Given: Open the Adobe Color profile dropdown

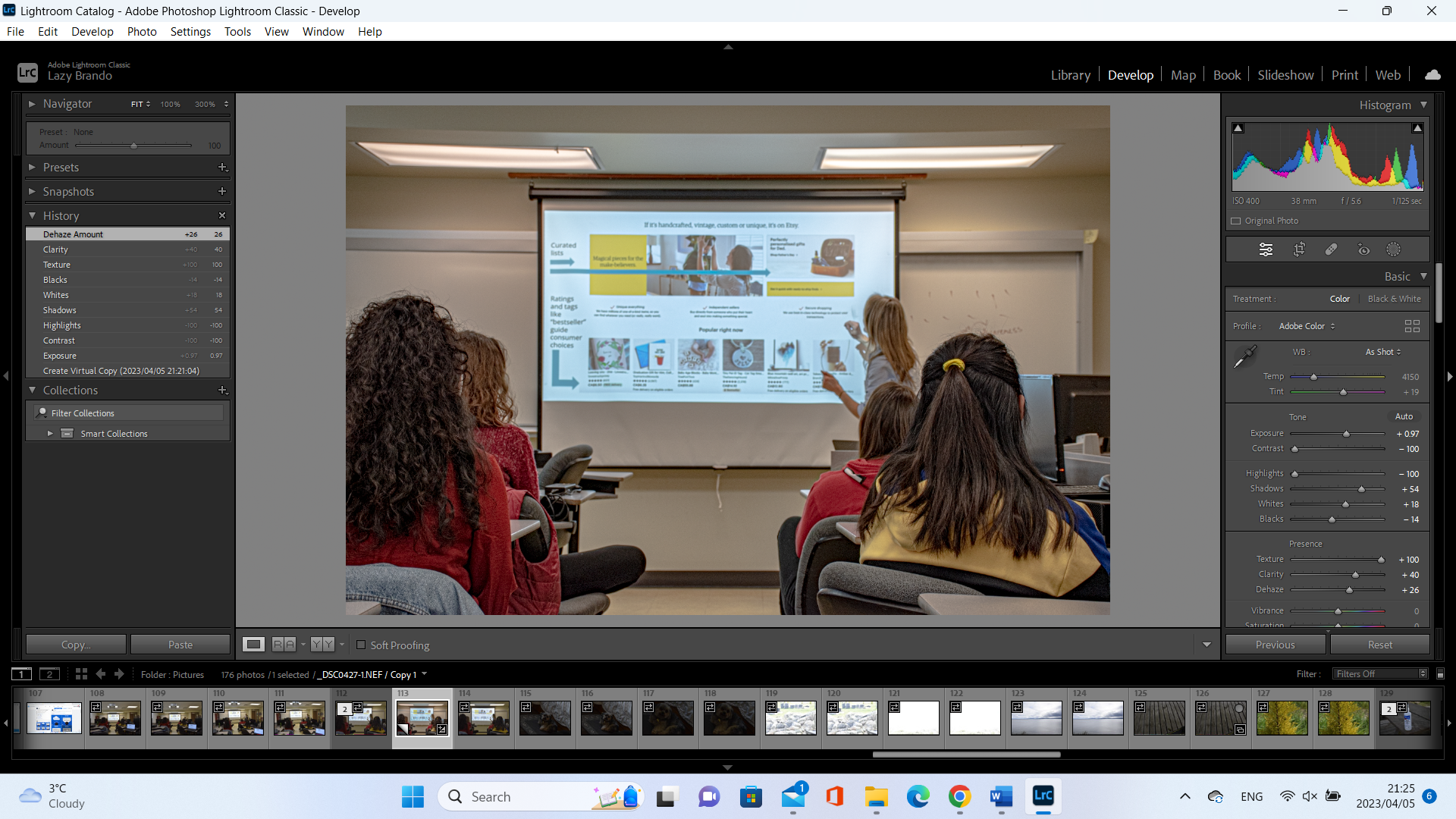Looking at the screenshot, I should (x=1307, y=326).
